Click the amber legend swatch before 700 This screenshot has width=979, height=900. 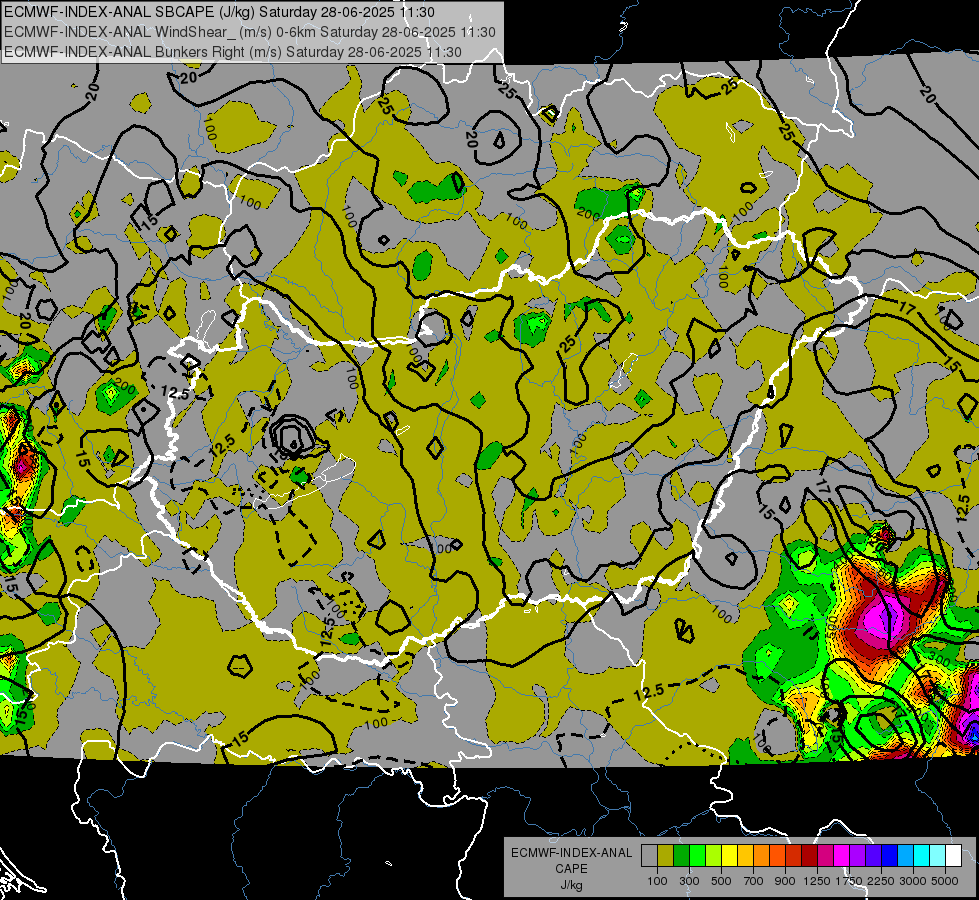click(x=745, y=855)
